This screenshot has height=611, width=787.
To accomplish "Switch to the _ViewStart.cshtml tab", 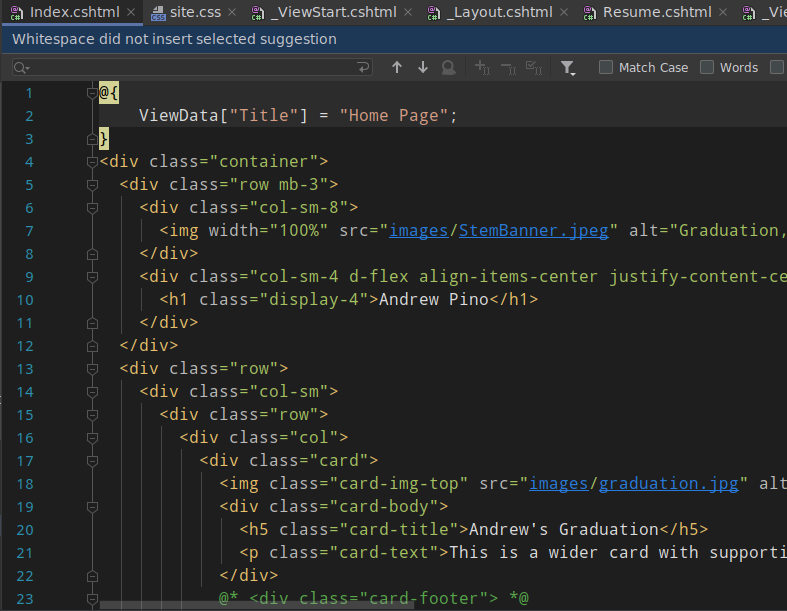I will [x=332, y=13].
